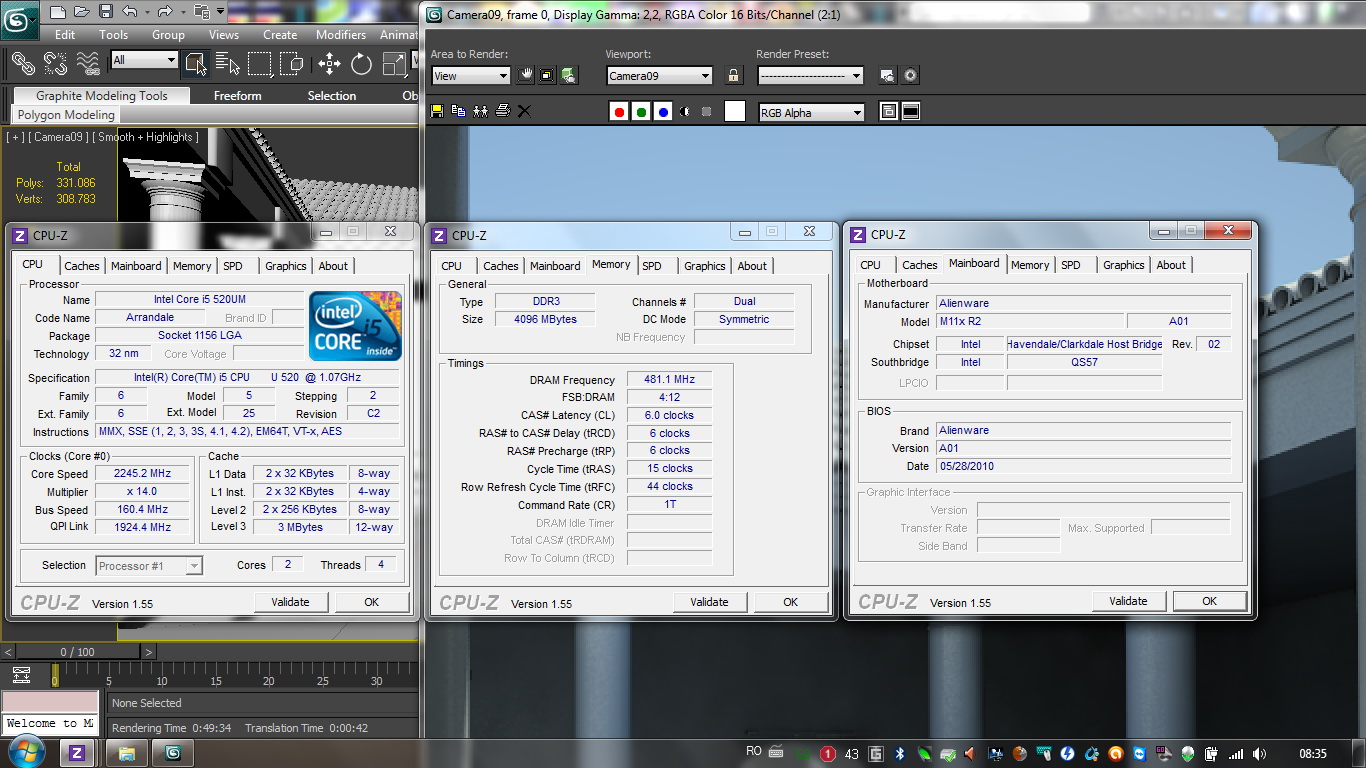Click the volume speaker tray icon
This screenshot has width=1366, height=768.
[x=1258, y=753]
